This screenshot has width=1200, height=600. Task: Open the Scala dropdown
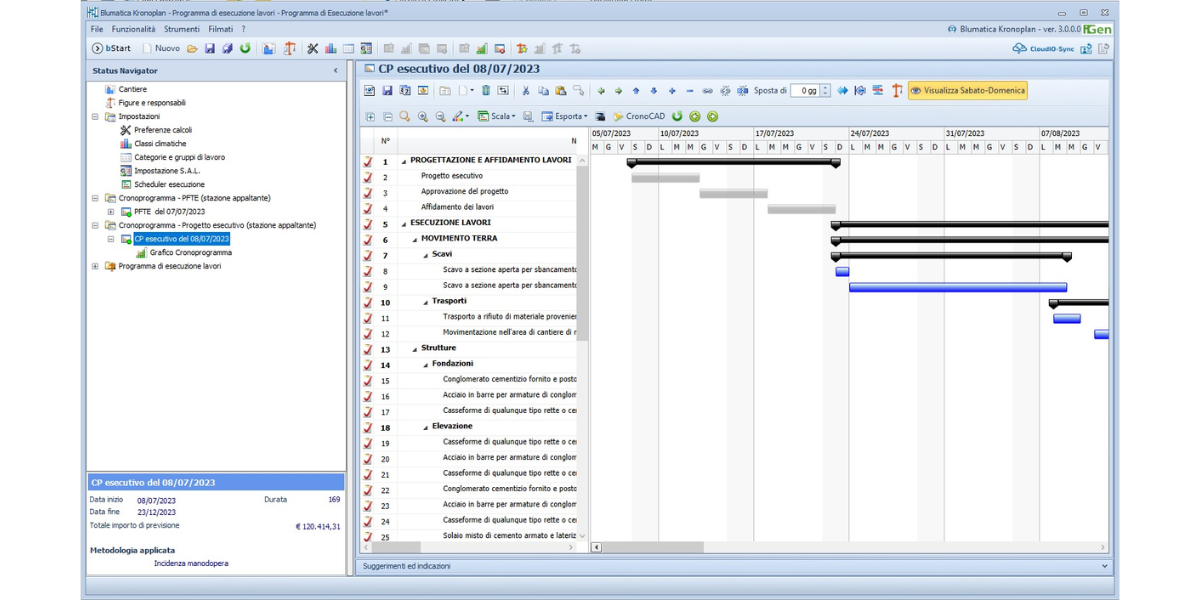(x=498, y=116)
